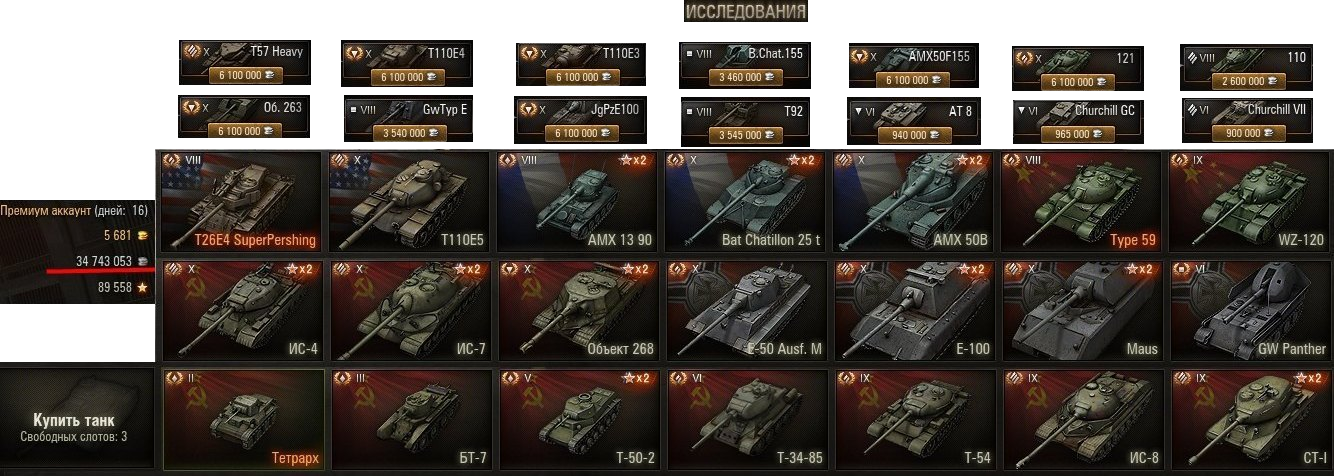This screenshot has width=1334, height=476.
Task: Click the gold coin currency icon
Action: [x=141, y=236]
